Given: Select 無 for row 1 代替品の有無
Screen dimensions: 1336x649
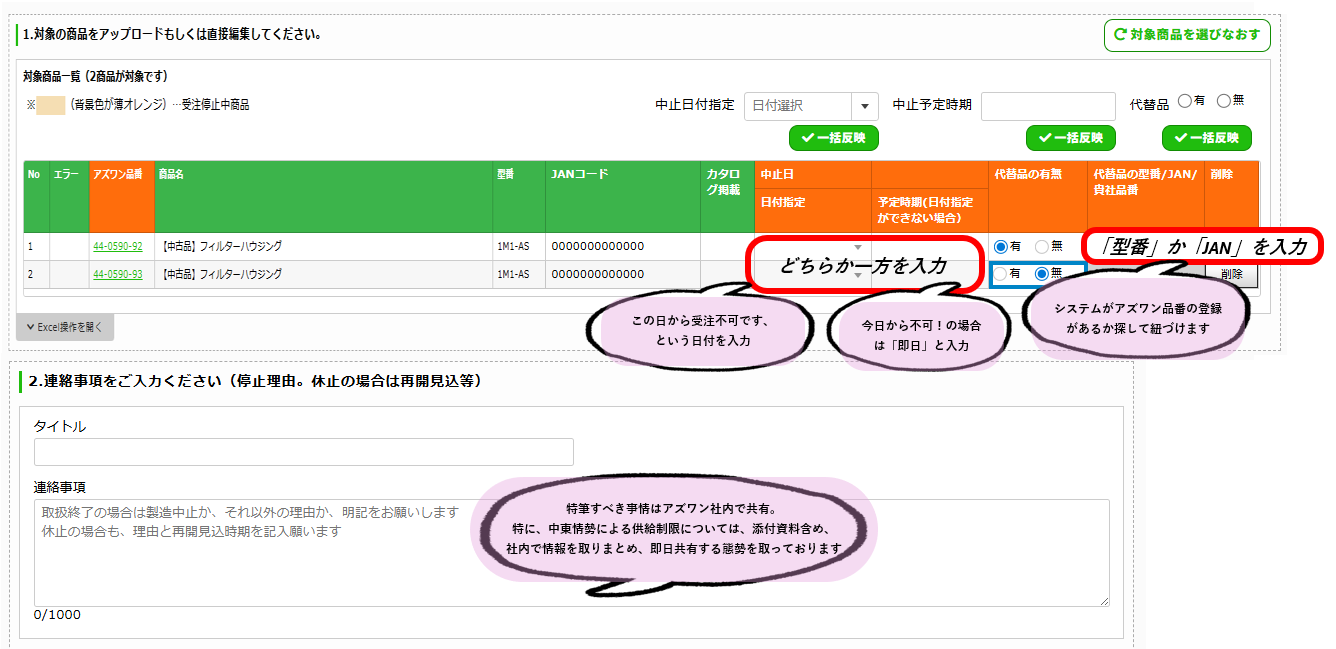Looking at the screenshot, I should click(x=1040, y=246).
